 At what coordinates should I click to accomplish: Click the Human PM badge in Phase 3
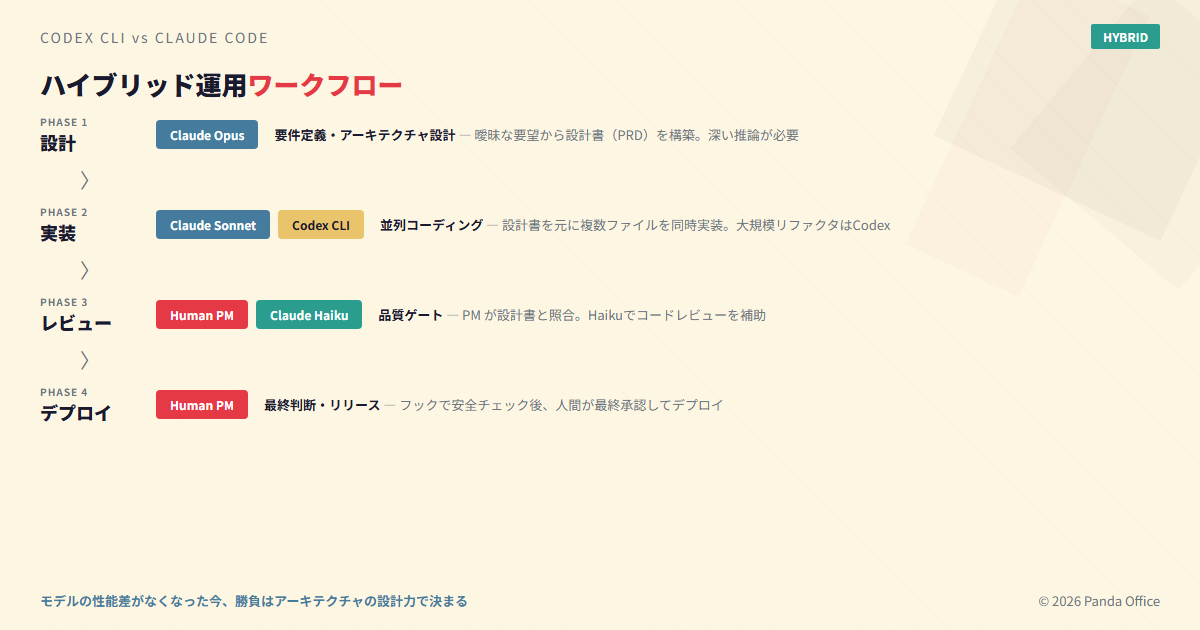tap(201, 314)
